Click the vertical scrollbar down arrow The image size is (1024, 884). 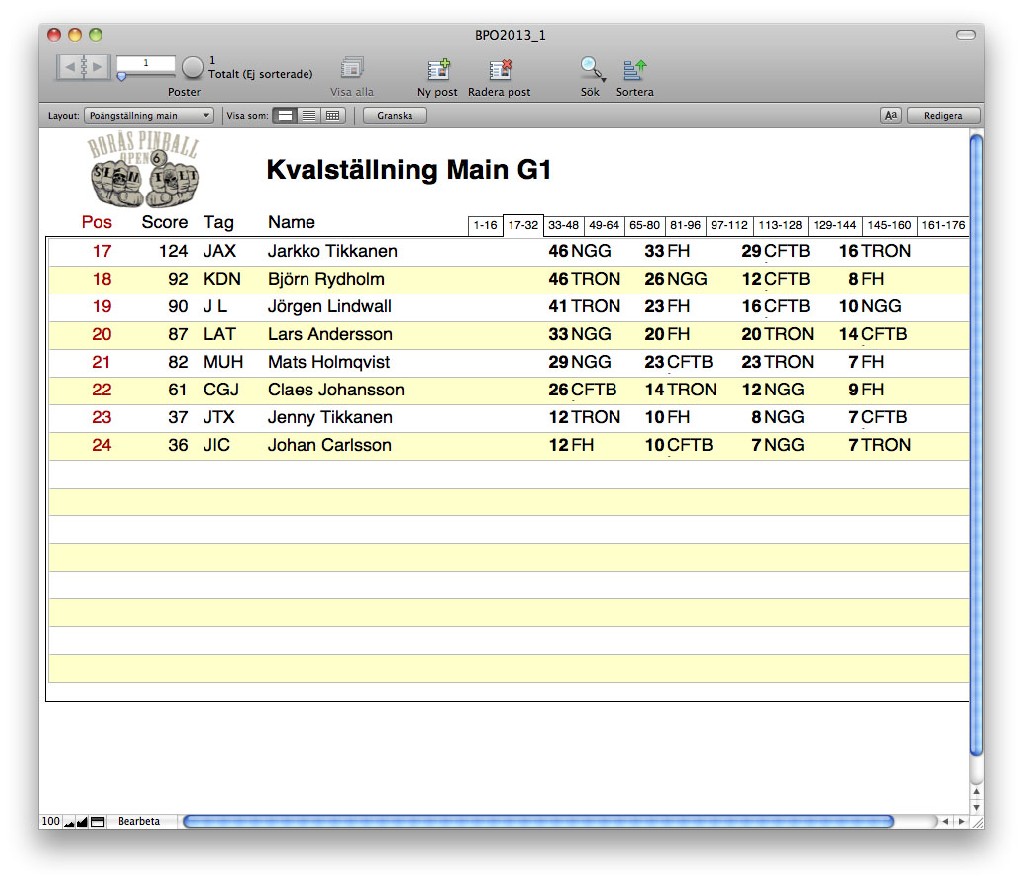coord(976,807)
